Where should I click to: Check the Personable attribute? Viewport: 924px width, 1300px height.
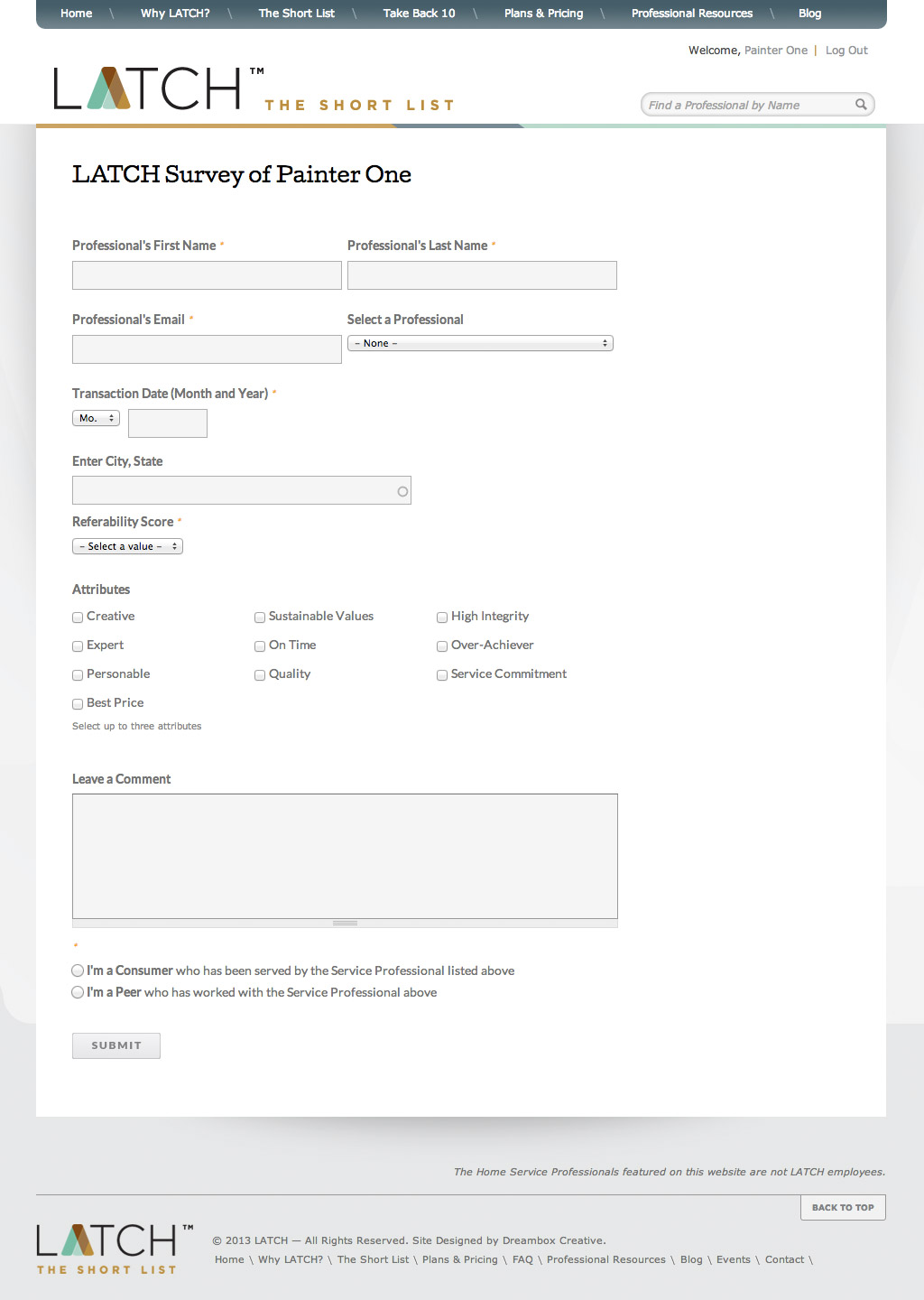[78, 675]
